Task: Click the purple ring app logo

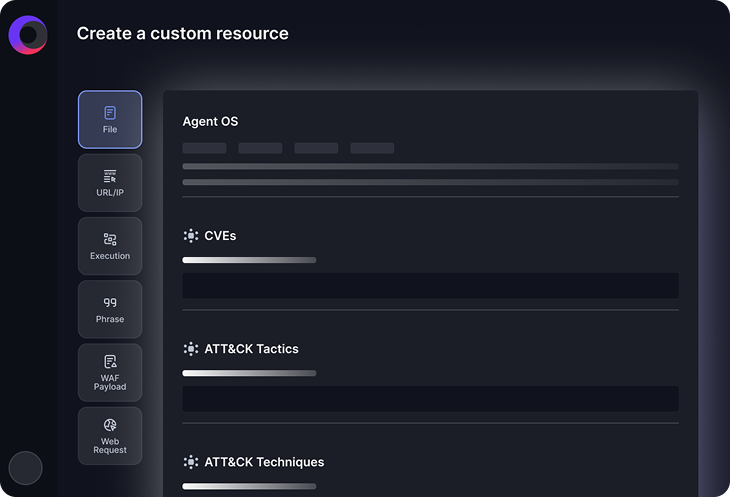Action: pyautogui.click(x=28, y=35)
